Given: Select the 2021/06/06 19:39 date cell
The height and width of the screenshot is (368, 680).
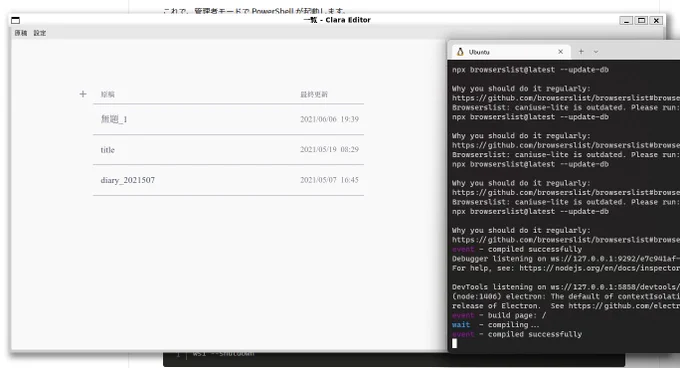Looking at the screenshot, I should 329,119.
